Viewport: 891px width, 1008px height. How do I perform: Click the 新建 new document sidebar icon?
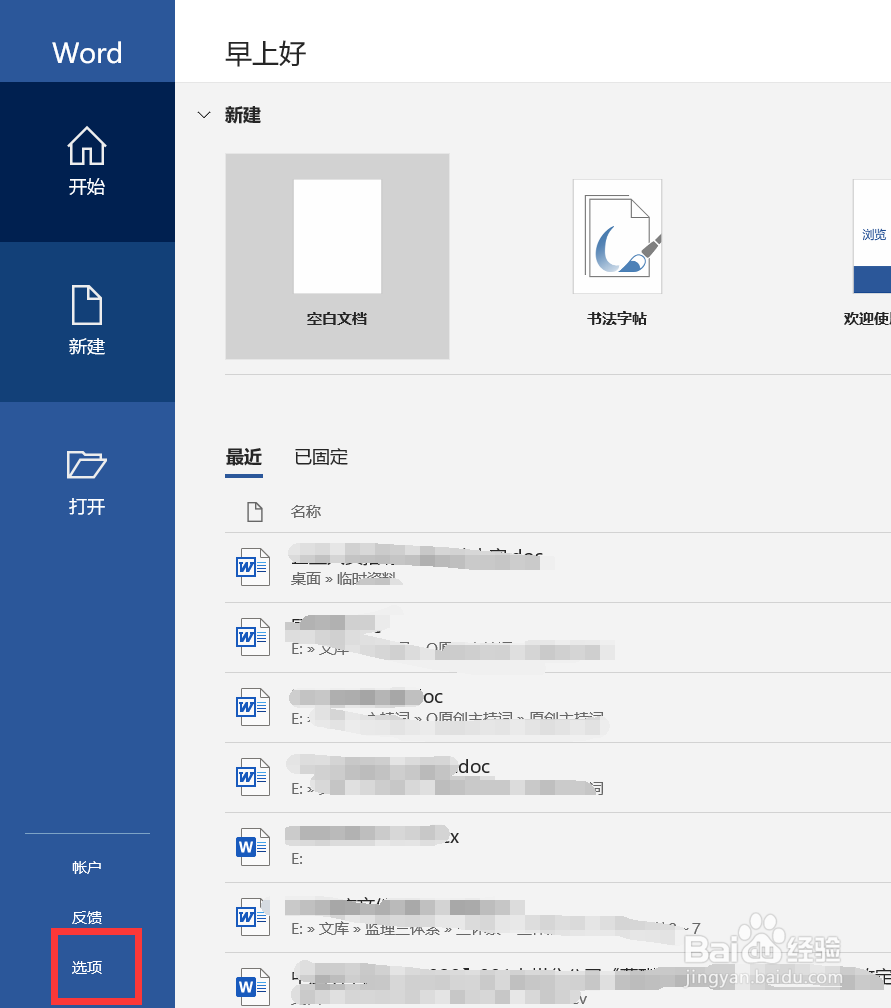click(87, 305)
